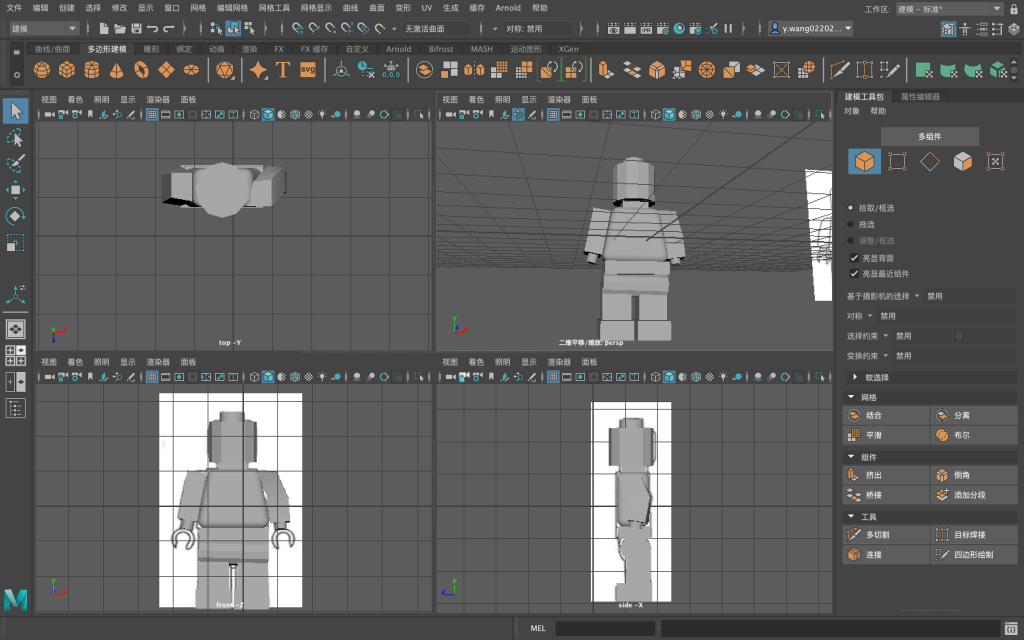Select the Rotate tool in the toolbox
The width and height of the screenshot is (1024, 640).
[x=16, y=216]
